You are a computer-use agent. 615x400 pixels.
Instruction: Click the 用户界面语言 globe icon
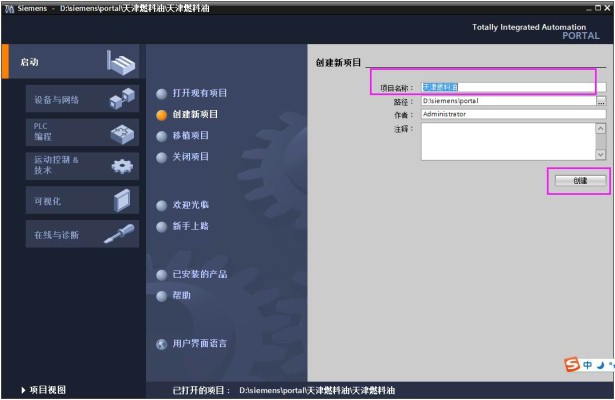point(161,344)
